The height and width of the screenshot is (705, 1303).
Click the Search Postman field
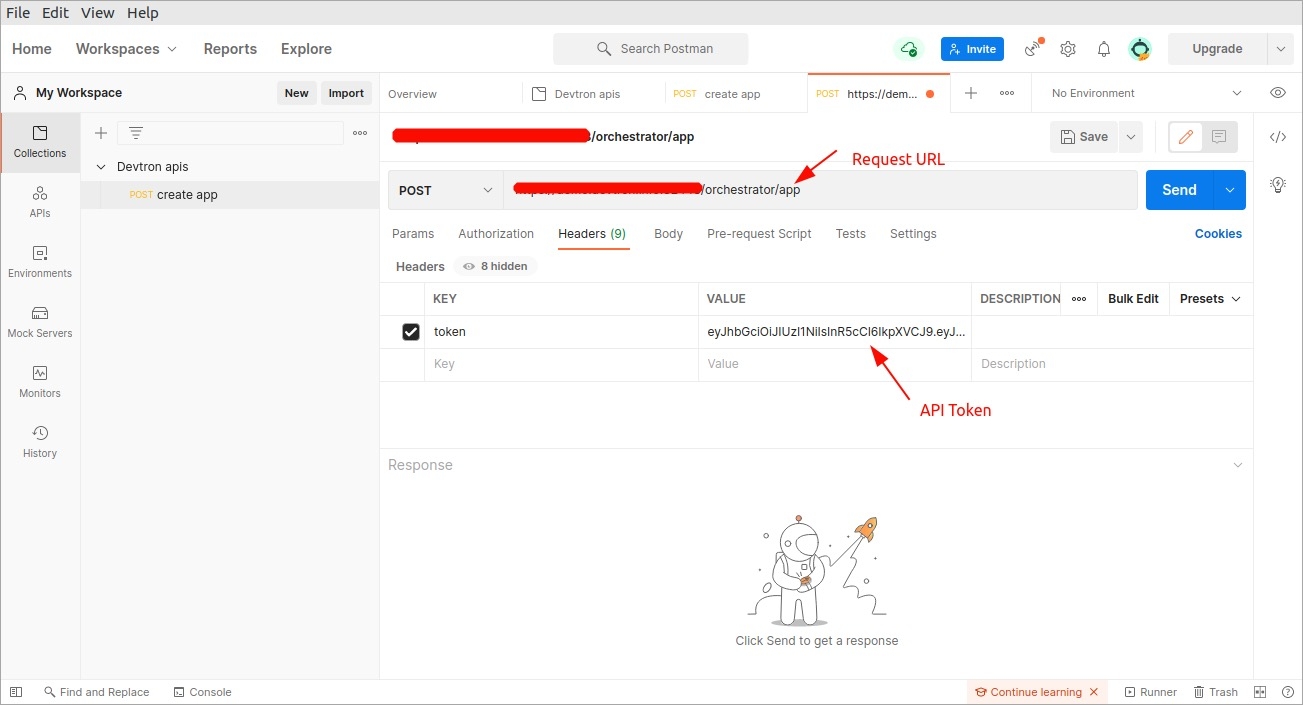tap(651, 49)
